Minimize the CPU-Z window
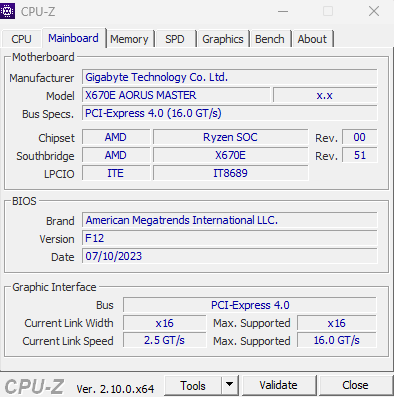Screen dimensions: 394x397 283,11
